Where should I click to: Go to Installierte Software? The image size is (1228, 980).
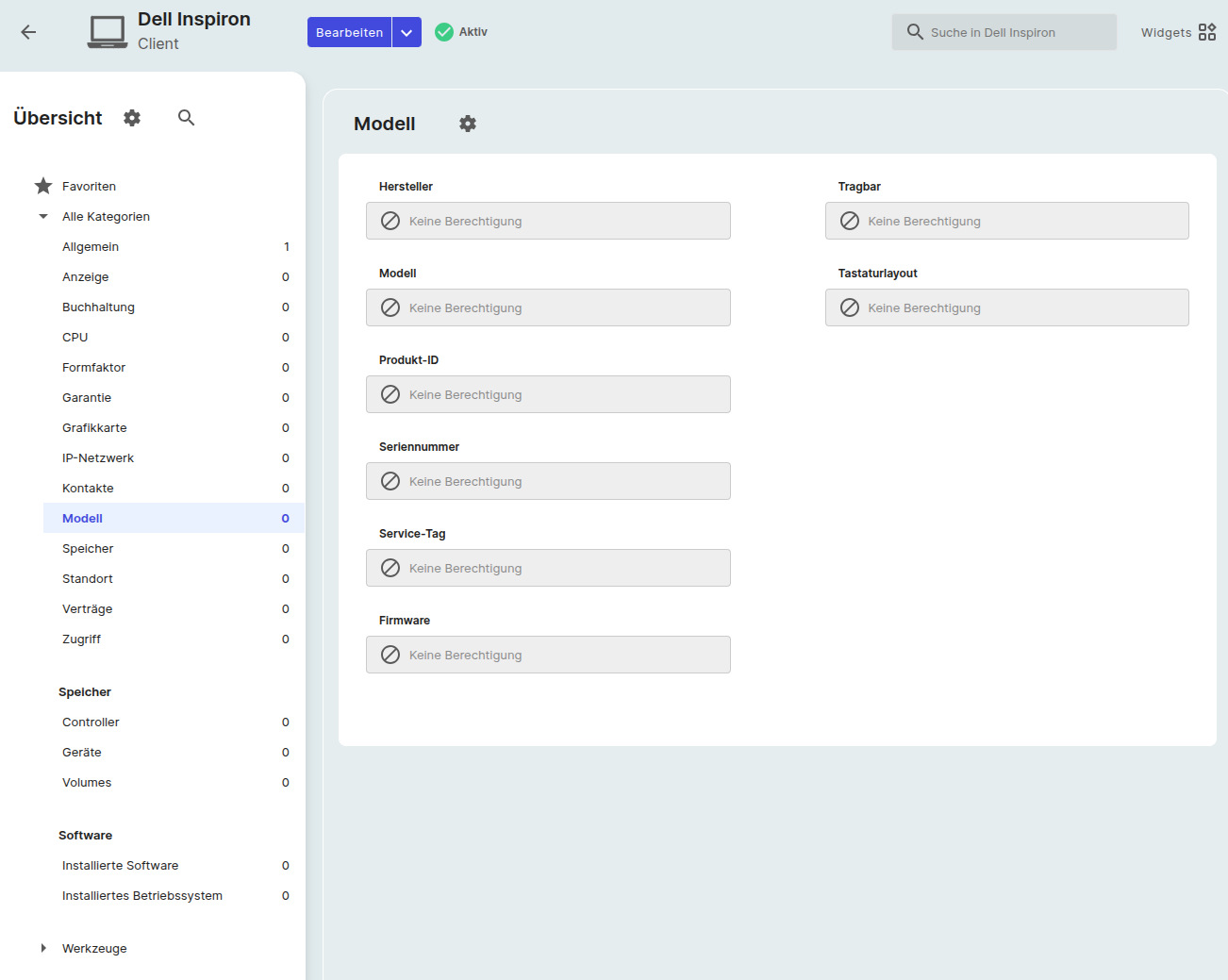tap(120, 865)
